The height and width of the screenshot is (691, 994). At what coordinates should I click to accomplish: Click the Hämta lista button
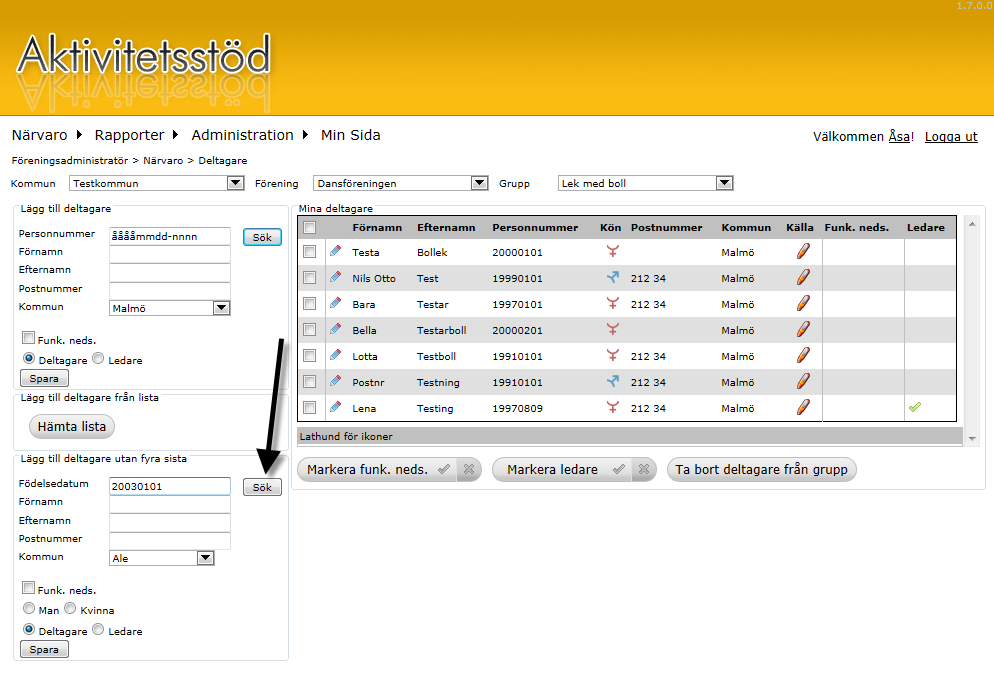[x=72, y=427]
